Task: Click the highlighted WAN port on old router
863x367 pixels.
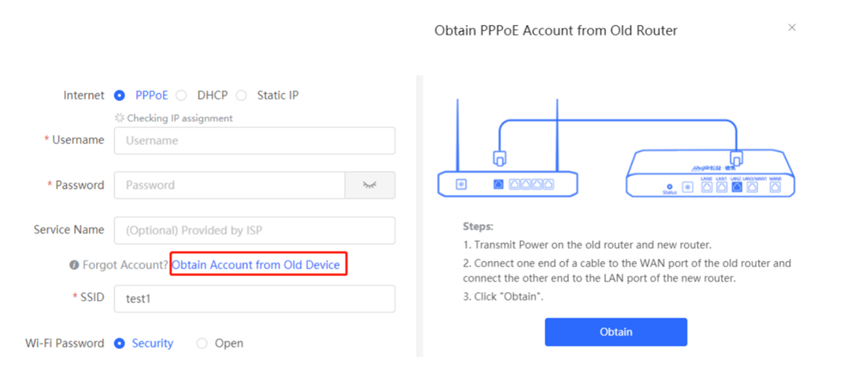Action: (498, 184)
